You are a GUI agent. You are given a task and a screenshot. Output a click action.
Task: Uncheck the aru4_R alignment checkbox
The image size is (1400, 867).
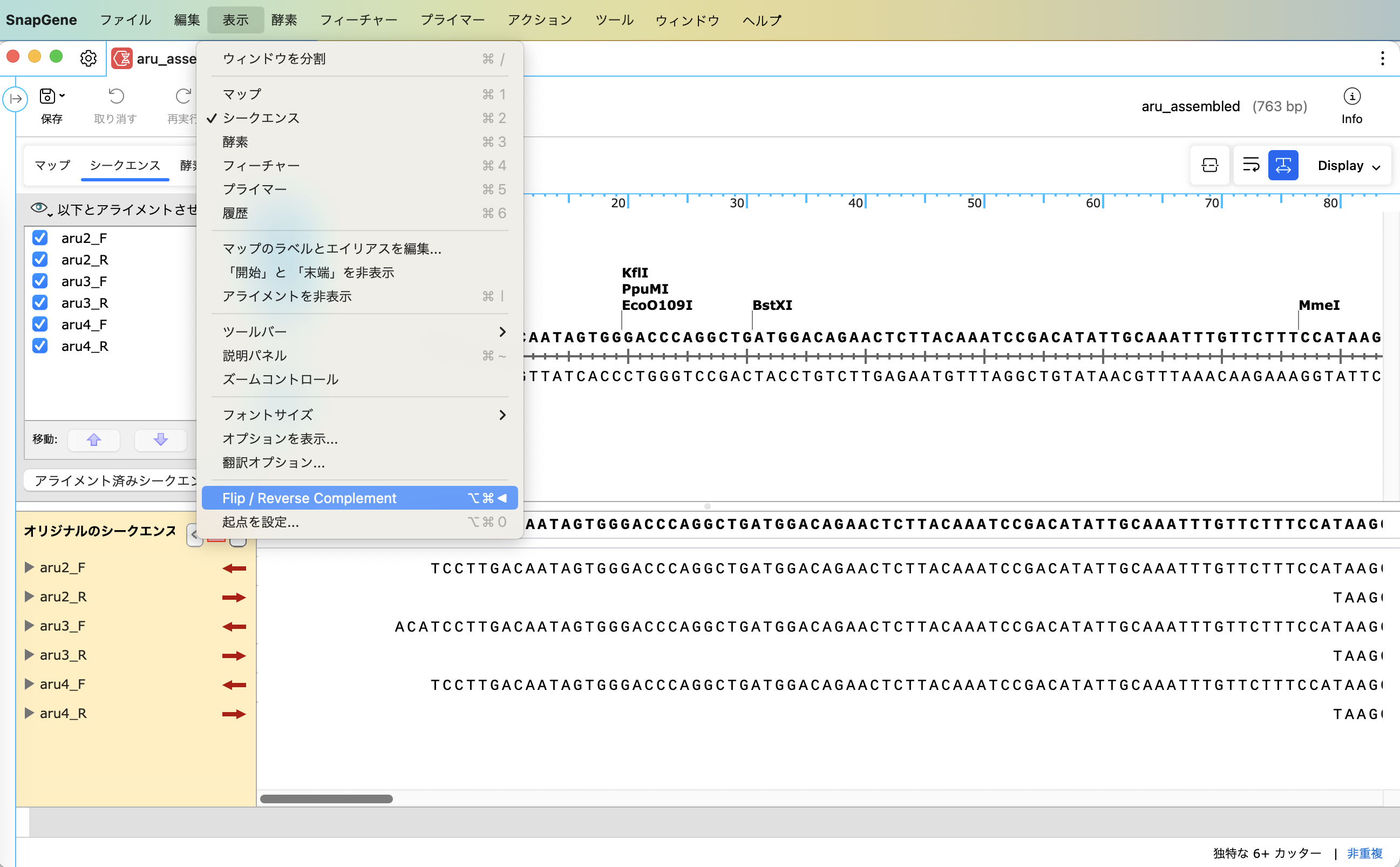point(39,346)
